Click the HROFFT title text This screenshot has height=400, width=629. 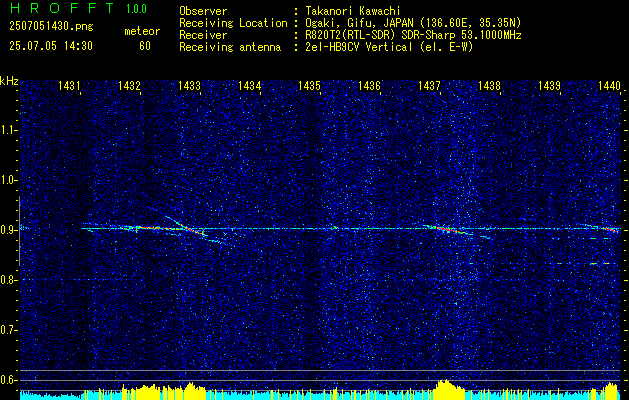coord(62,8)
